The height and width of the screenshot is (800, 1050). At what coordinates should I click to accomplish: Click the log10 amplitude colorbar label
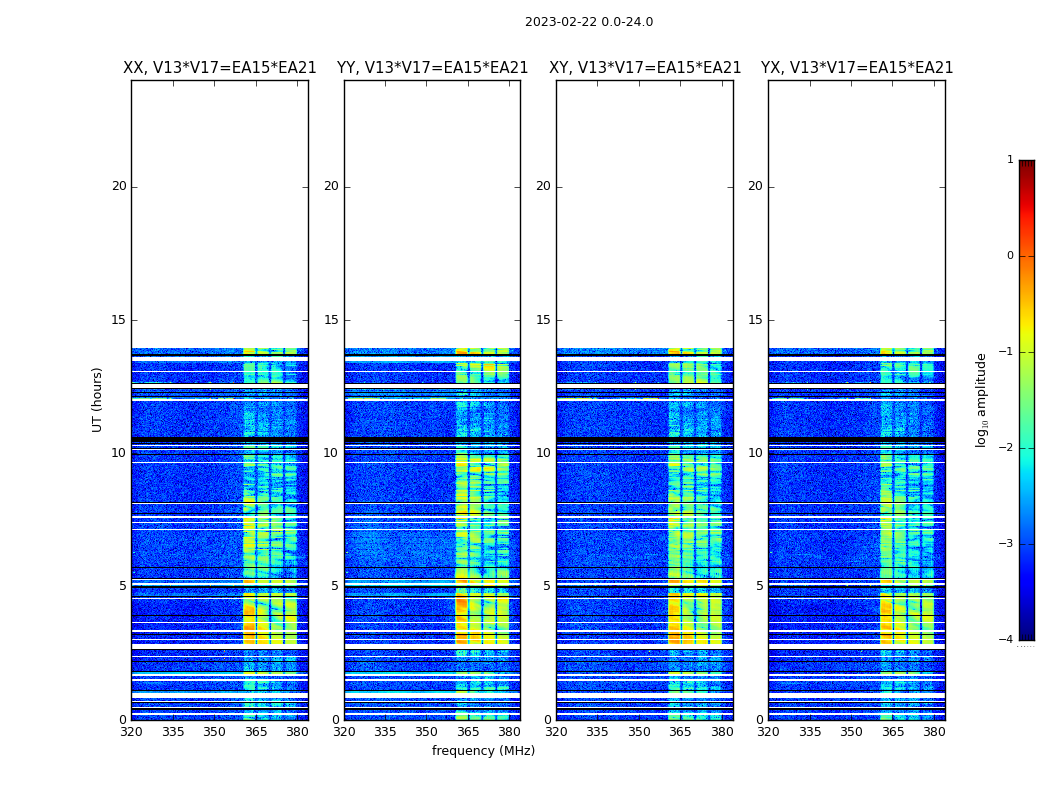tap(982, 399)
